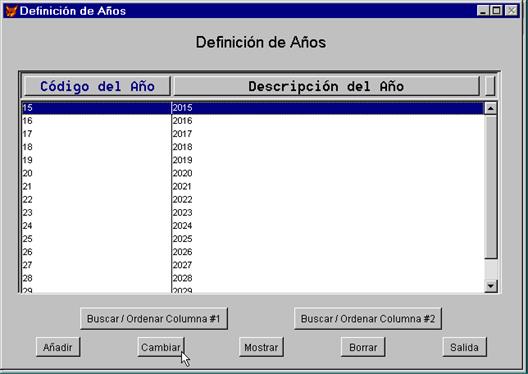
Task: Click the 2021 description cell
Action: click(328, 186)
